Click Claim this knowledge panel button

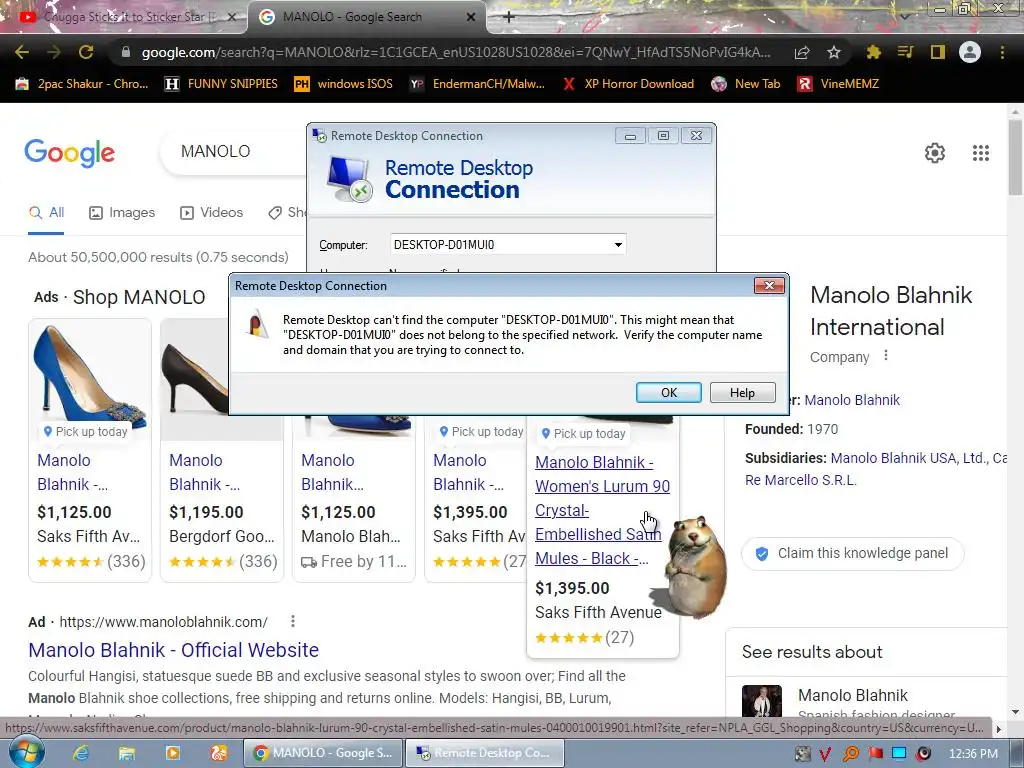click(852, 553)
